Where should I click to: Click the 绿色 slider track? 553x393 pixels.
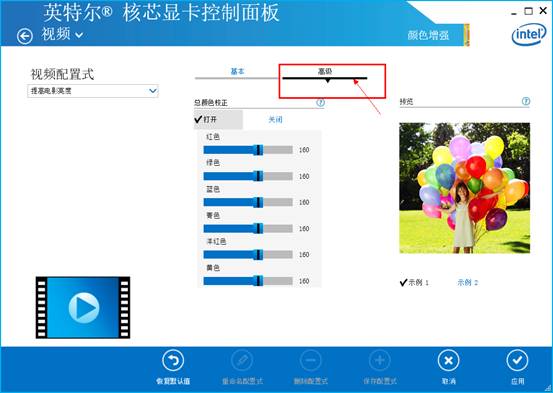248,176
